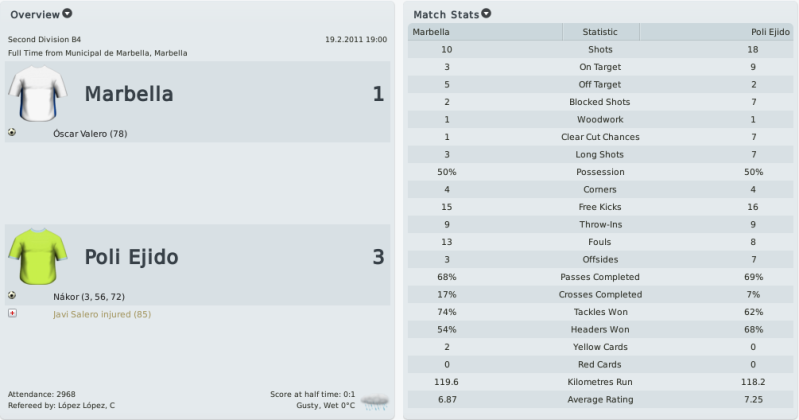Click the referee name López López, C
The height and width of the screenshot is (420, 799).
[86, 406]
